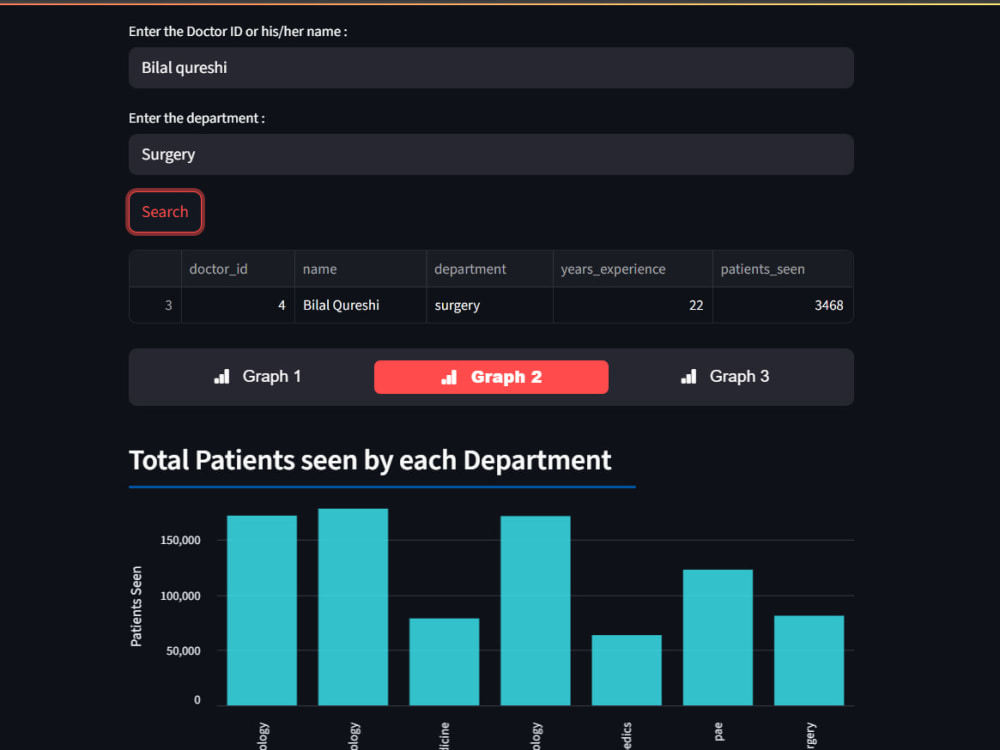The width and height of the screenshot is (1000, 750).
Task: Sort by the doctor_id column header
Action: [238, 269]
